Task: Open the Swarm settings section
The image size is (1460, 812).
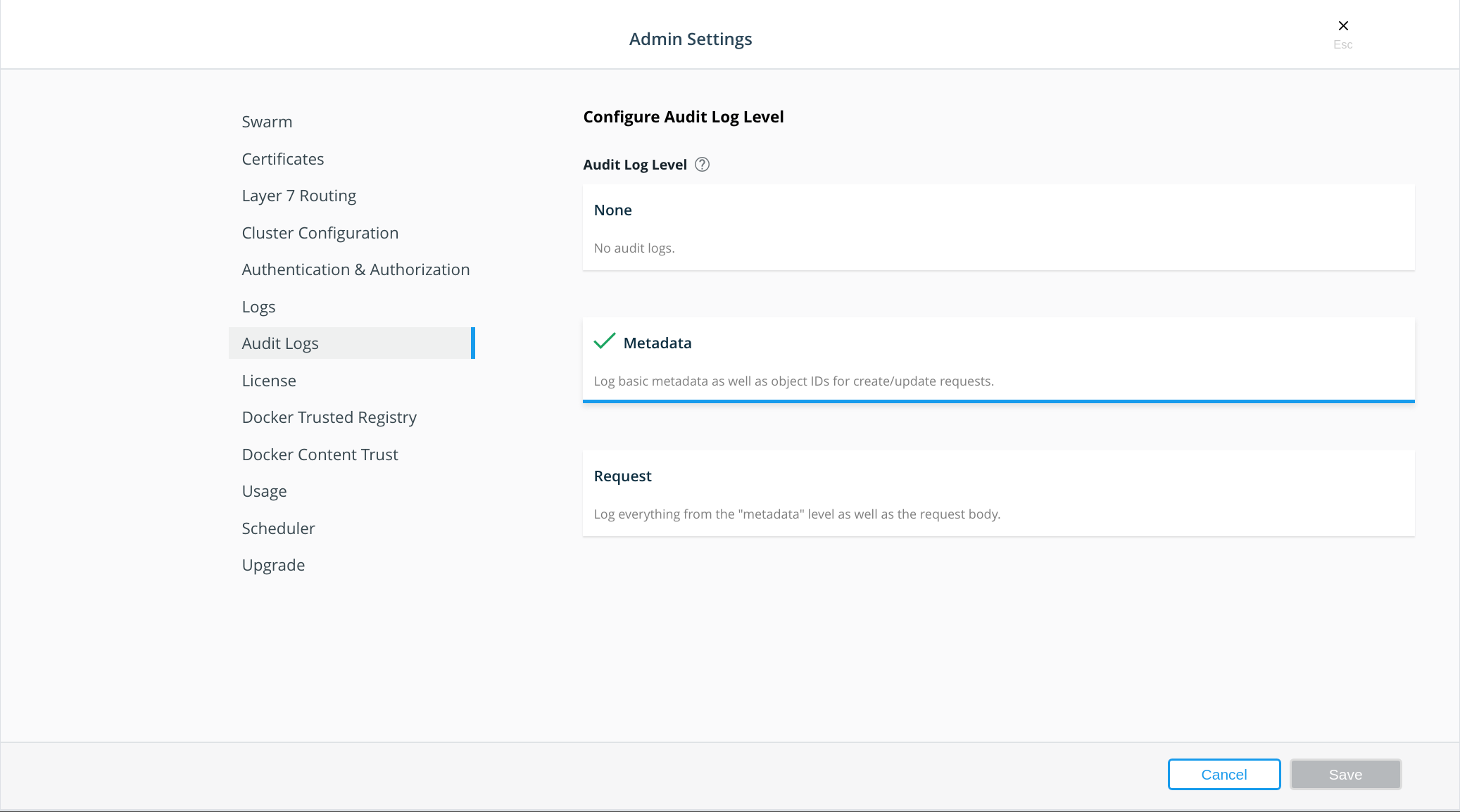Action: click(x=267, y=121)
